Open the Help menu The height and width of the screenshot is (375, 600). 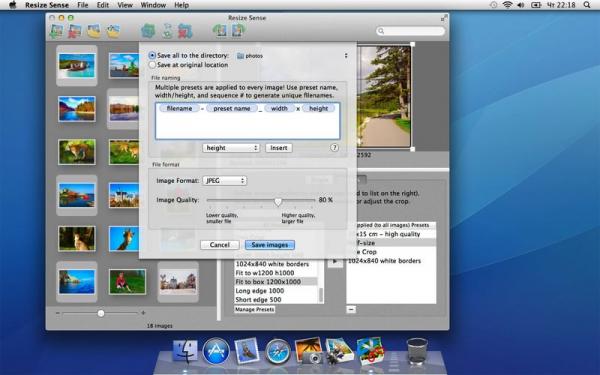[181, 5]
